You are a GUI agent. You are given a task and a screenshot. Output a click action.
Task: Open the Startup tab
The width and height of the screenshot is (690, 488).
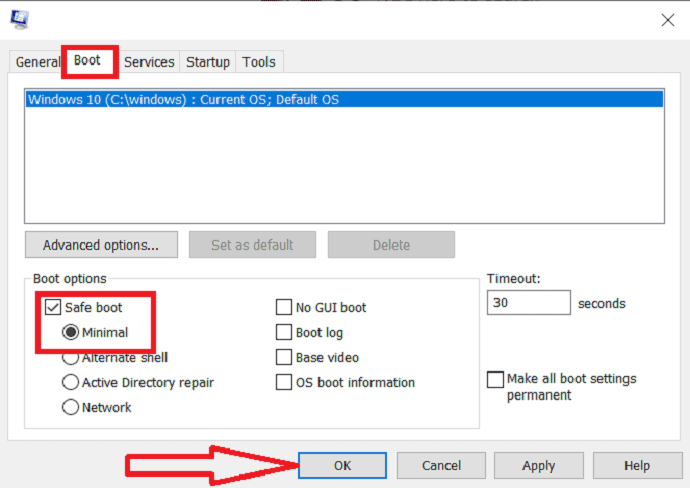pyautogui.click(x=208, y=62)
